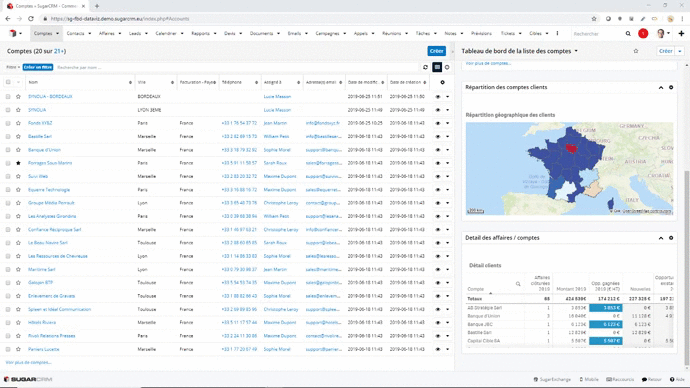Open the activity stream view icon
This screenshot has height=388, width=690.
pos(447,67)
